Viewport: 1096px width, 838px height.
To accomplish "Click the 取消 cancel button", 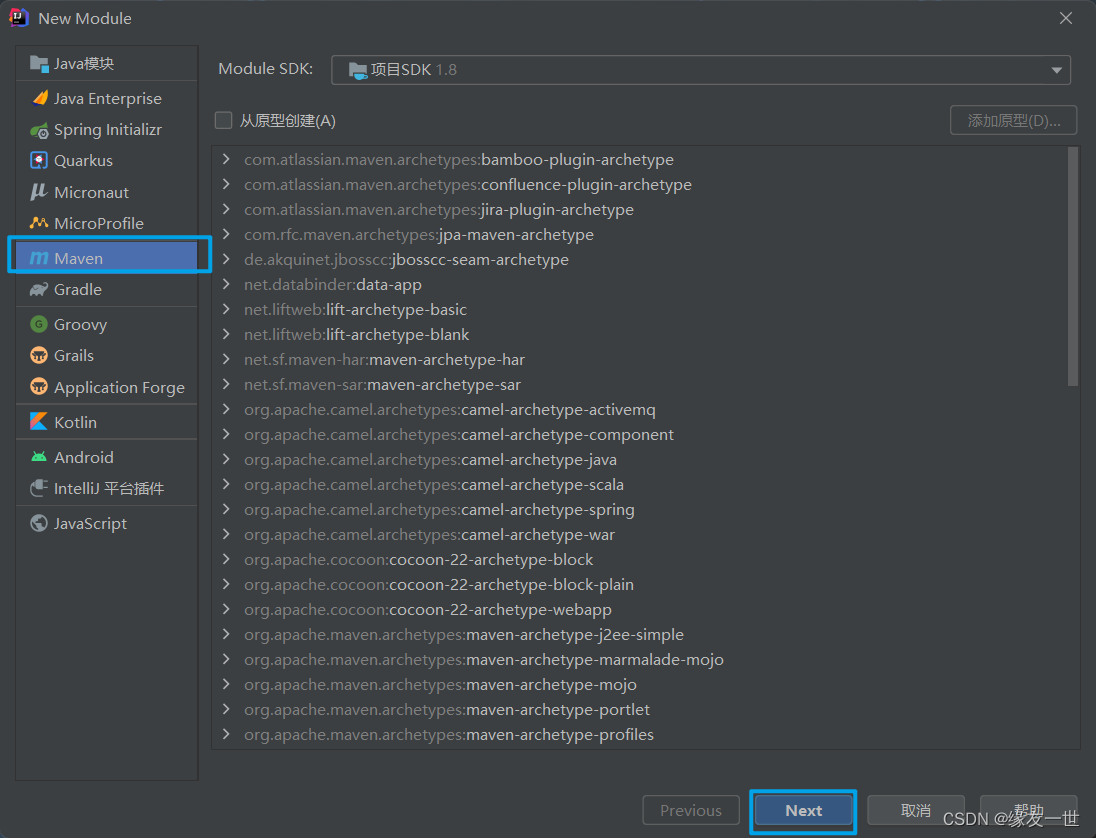I will pos(915,811).
